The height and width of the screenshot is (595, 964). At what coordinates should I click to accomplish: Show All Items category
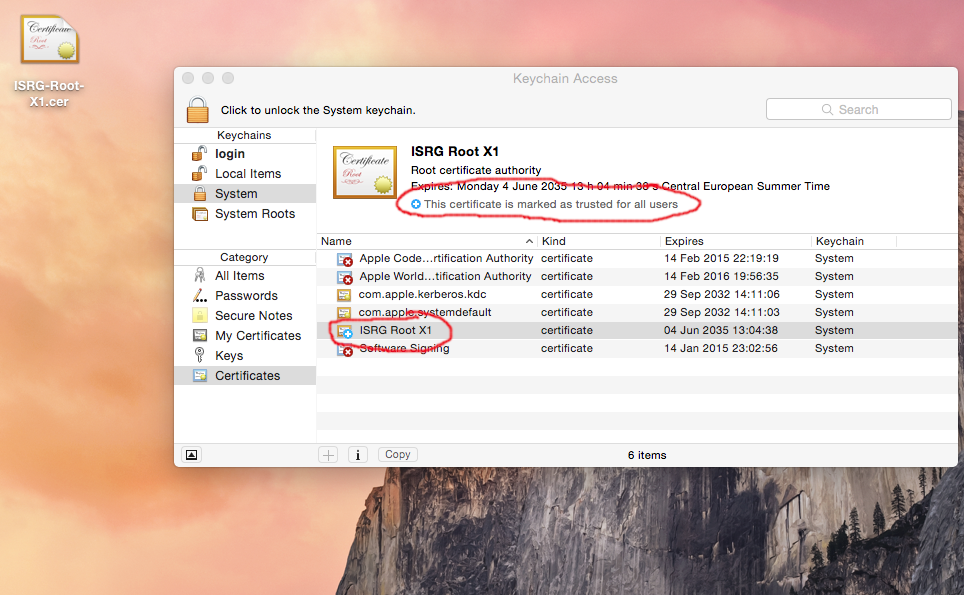coord(245,275)
